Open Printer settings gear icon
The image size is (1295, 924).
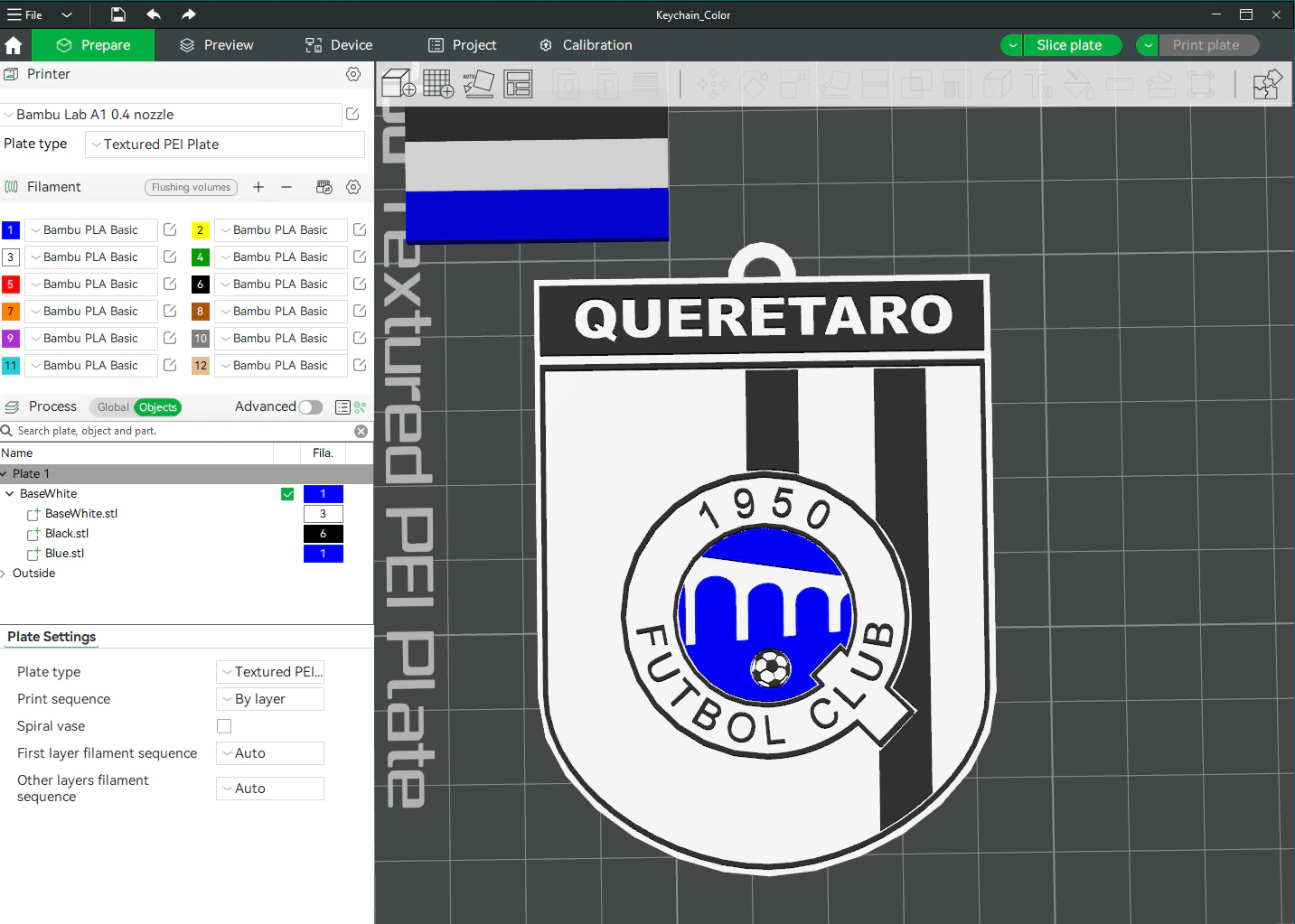(353, 74)
